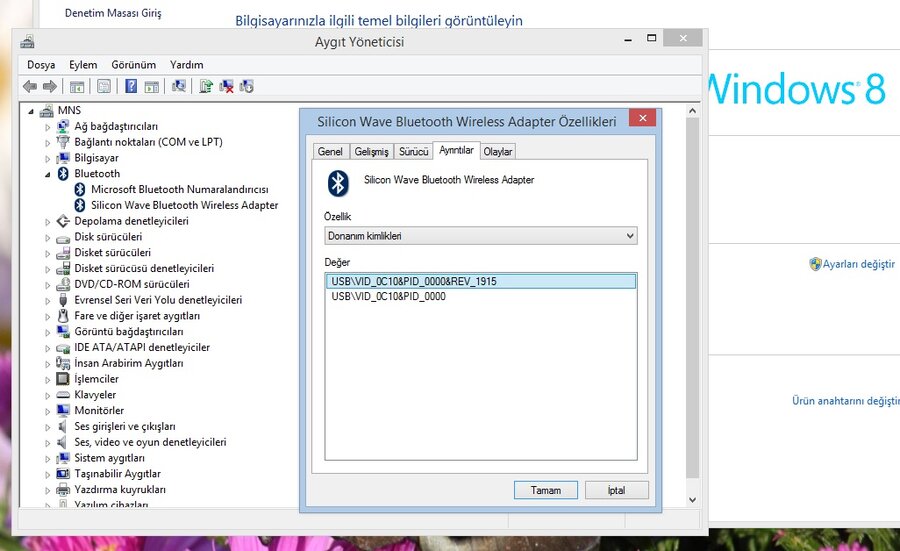Expand Disk sürücüleri node
The image size is (900, 551).
pyautogui.click(x=48, y=238)
